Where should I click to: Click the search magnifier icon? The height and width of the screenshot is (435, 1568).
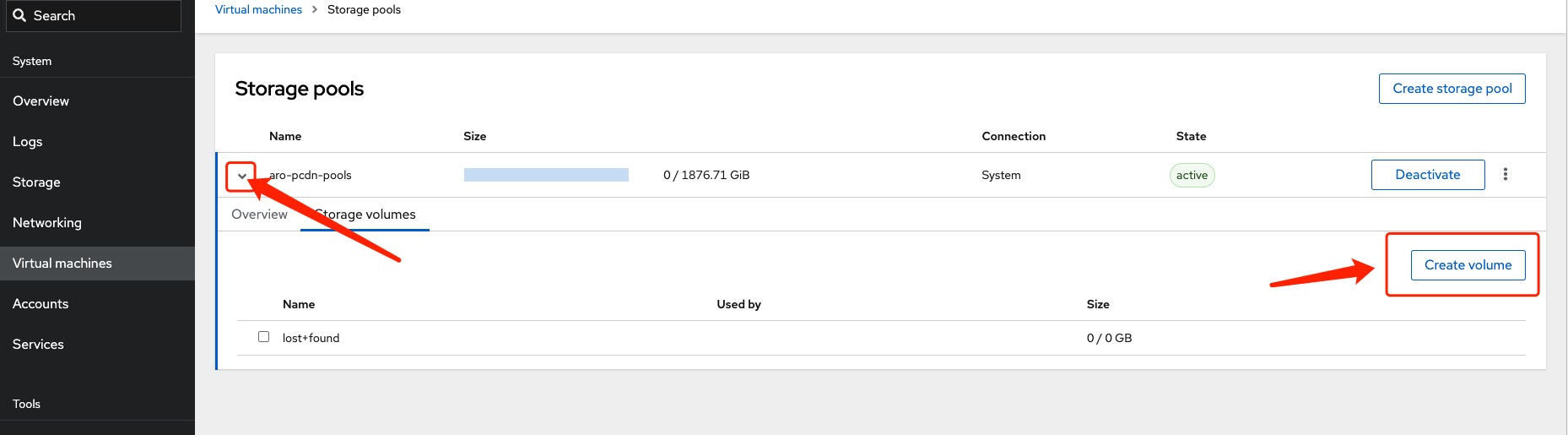tap(19, 15)
